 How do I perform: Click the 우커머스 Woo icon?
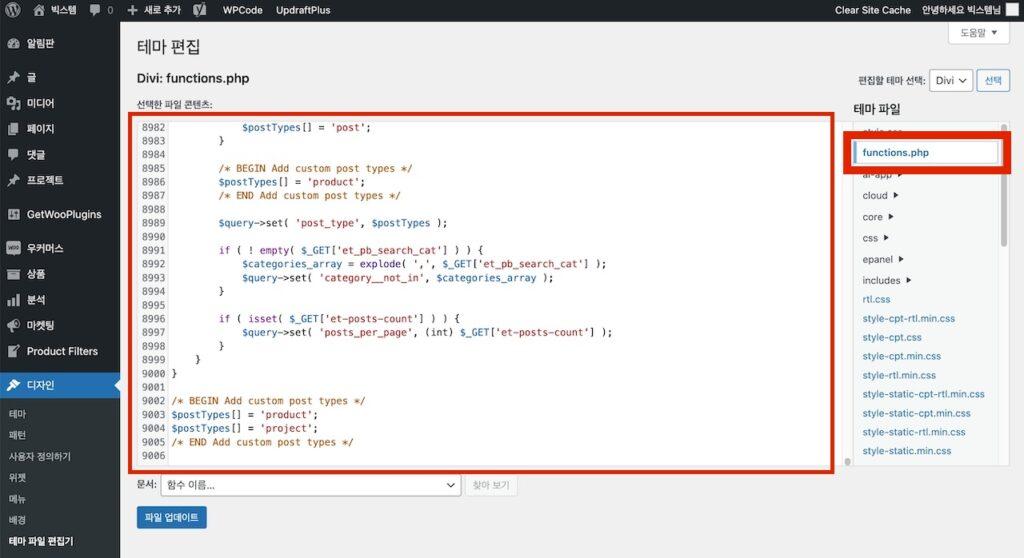pos(14,248)
